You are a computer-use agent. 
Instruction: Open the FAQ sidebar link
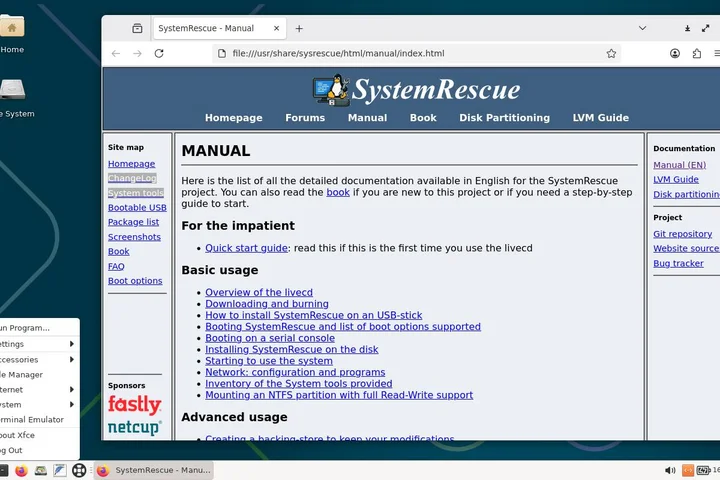click(x=116, y=266)
